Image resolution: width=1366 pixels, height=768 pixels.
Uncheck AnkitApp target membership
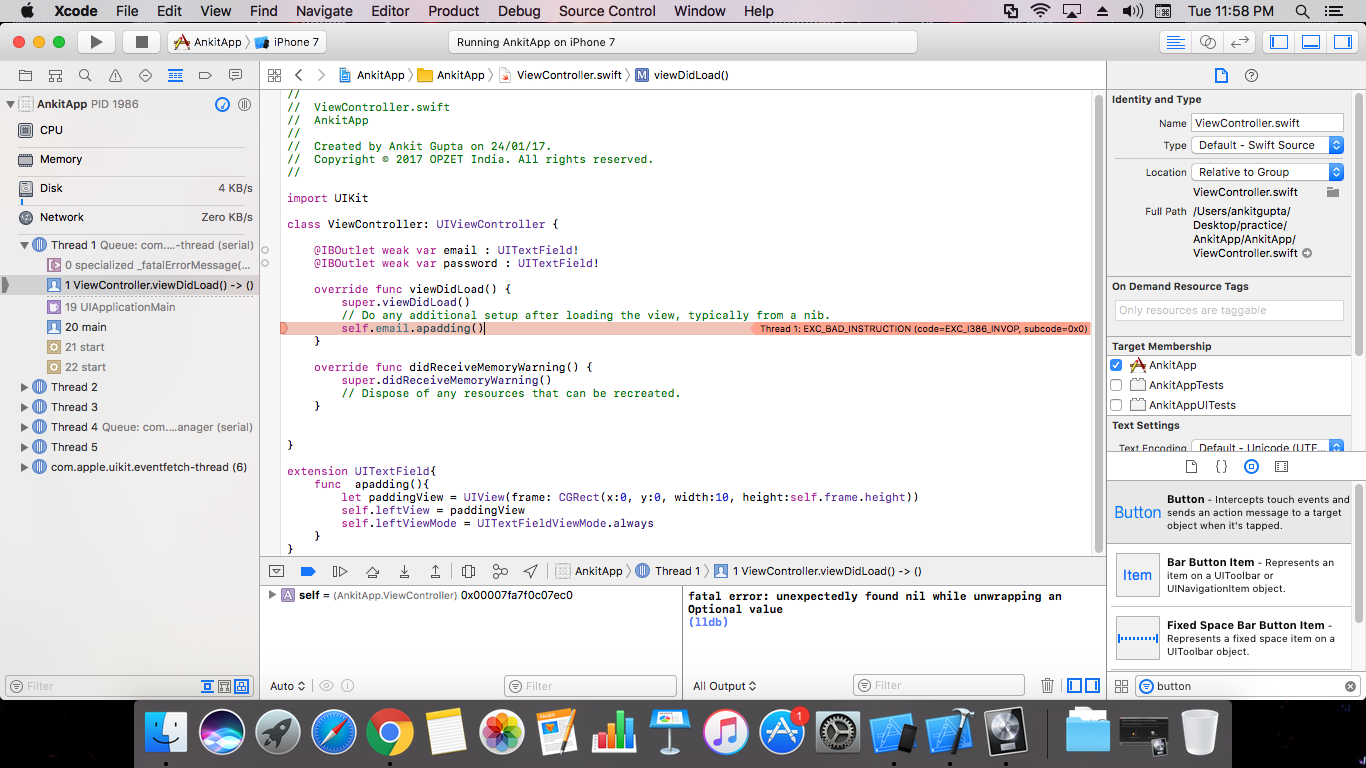click(1116, 365)
